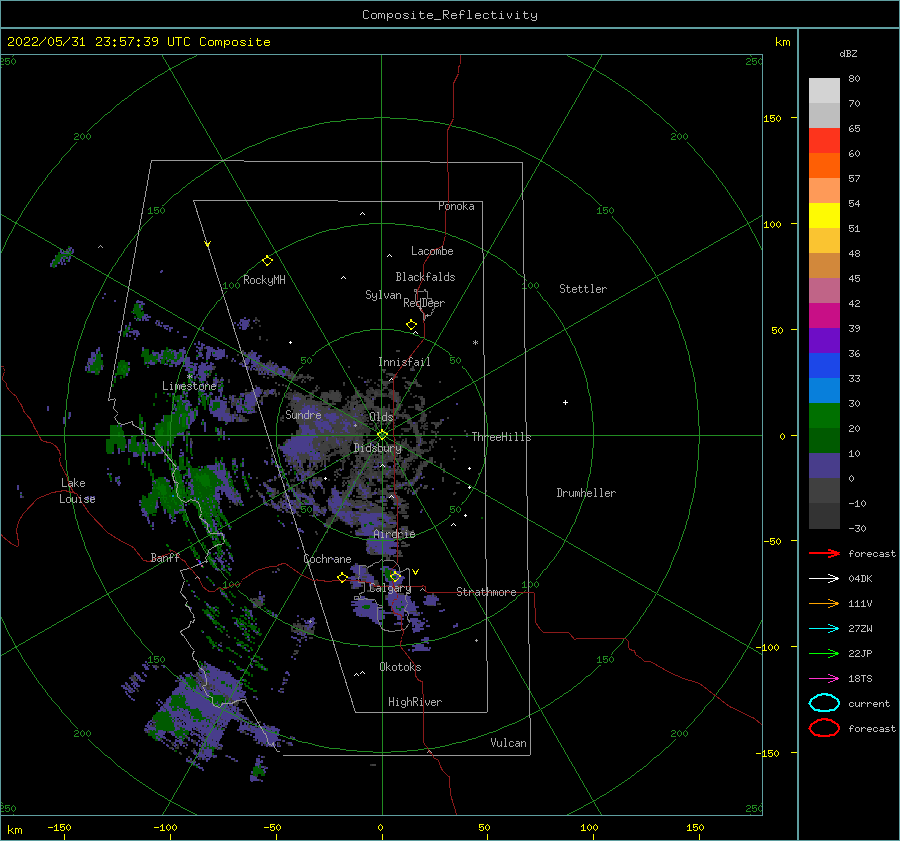The image size is (900, 841).
Task: Select the cyan 27ZW arrow legend icon
Action: 824,629
